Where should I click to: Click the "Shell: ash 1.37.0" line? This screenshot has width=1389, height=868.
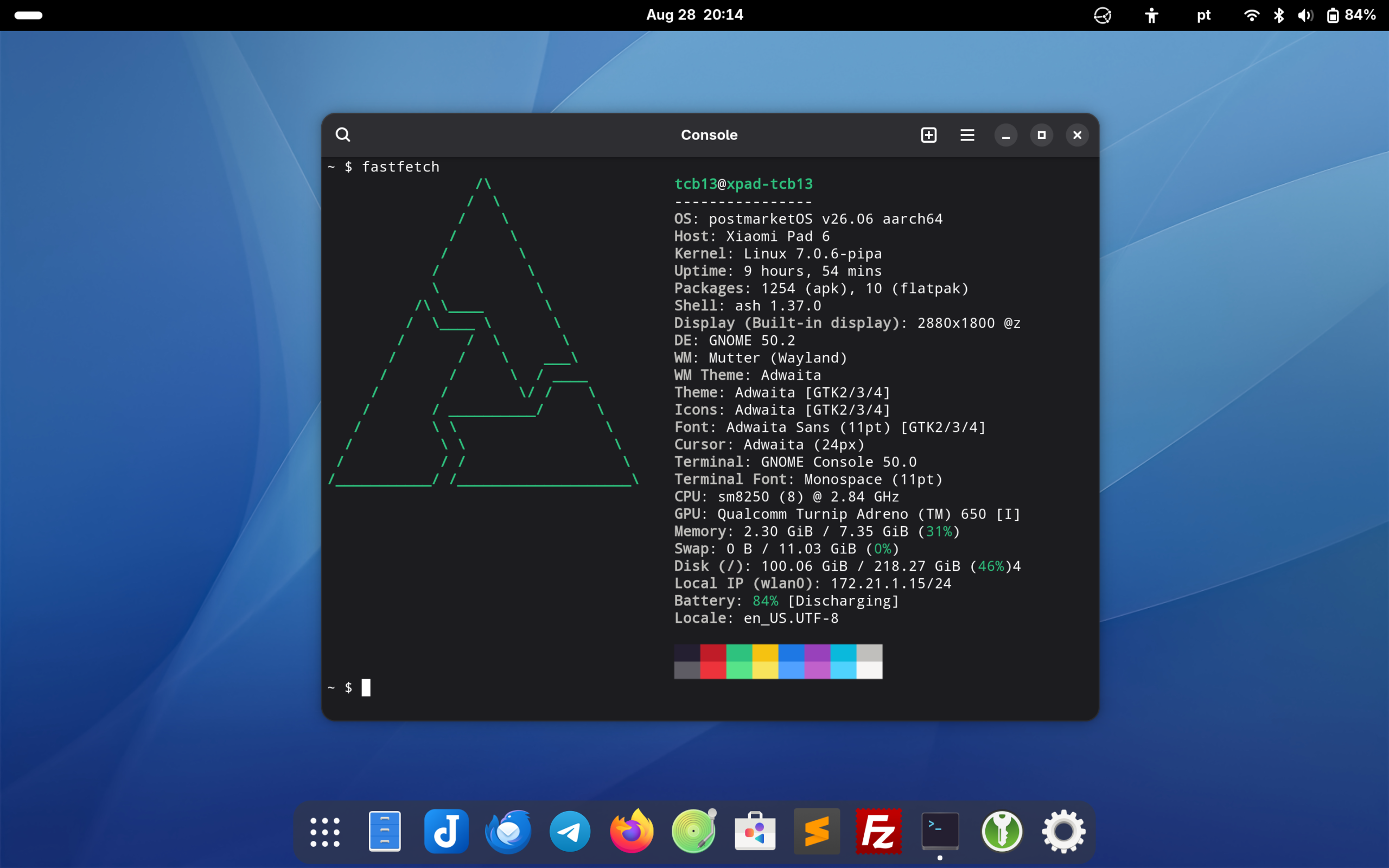747,306
